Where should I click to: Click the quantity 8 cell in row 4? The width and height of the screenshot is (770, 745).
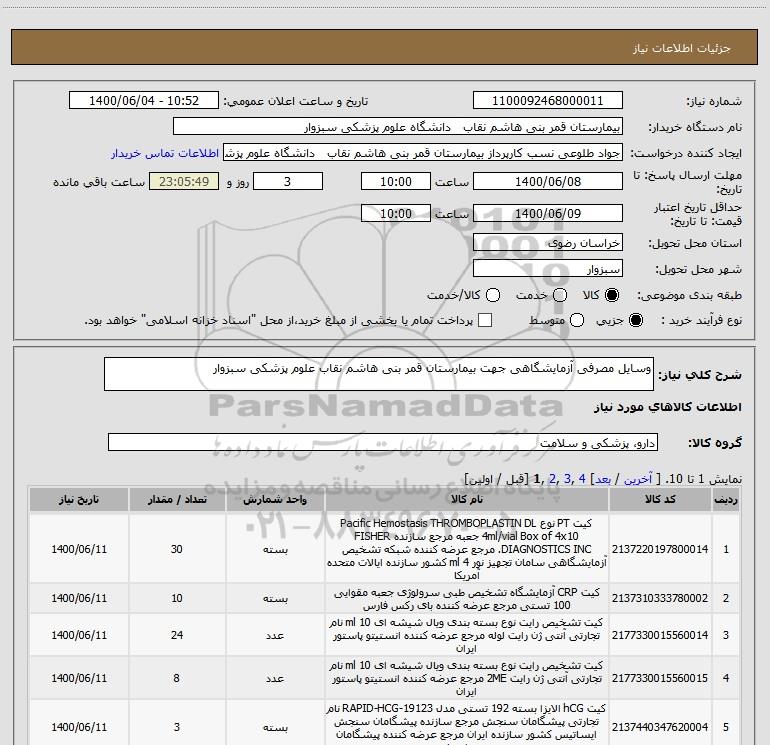[x=177, y=678]
